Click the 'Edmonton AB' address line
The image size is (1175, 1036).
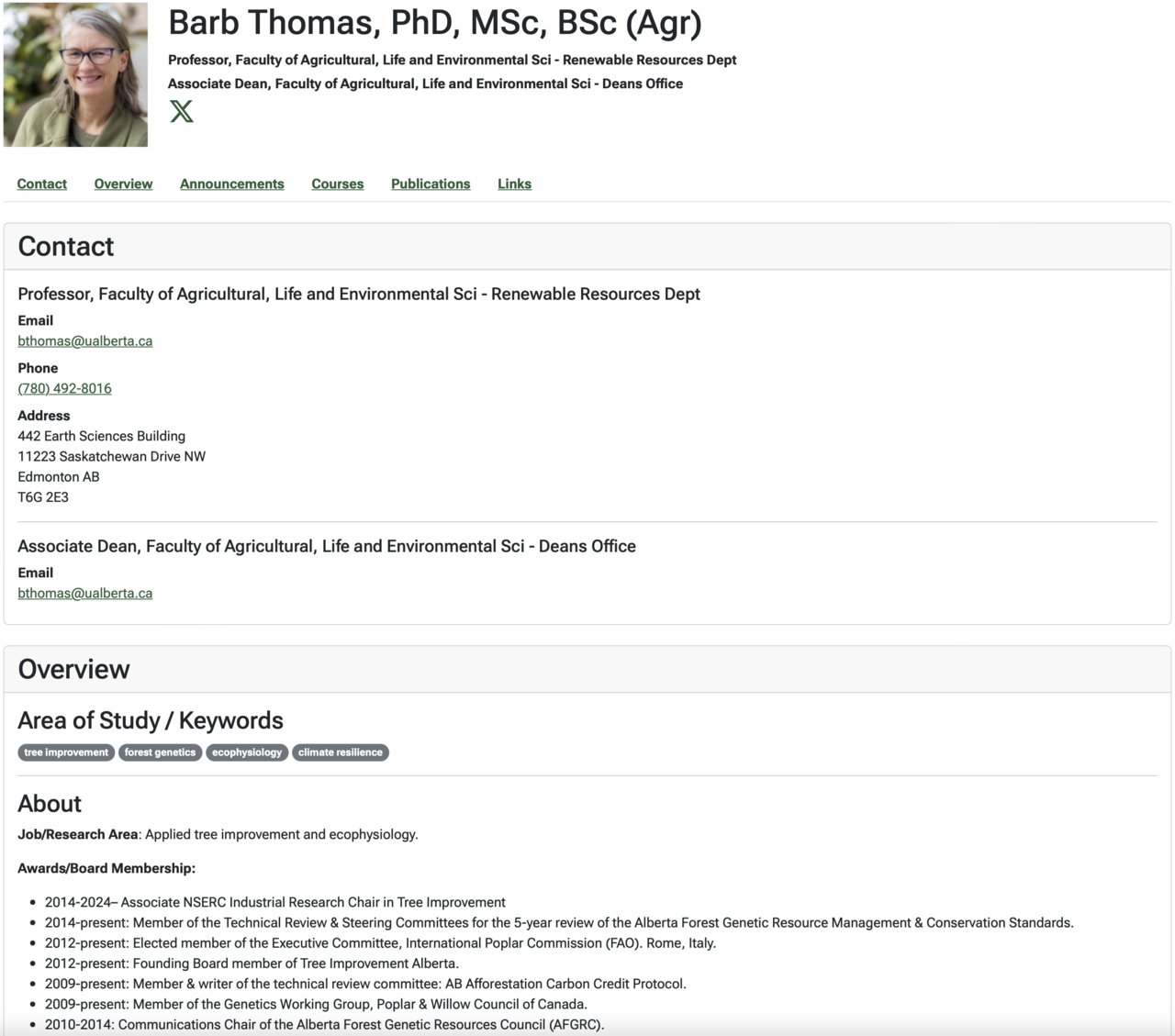pyautogui.click(x=59, y=476)
